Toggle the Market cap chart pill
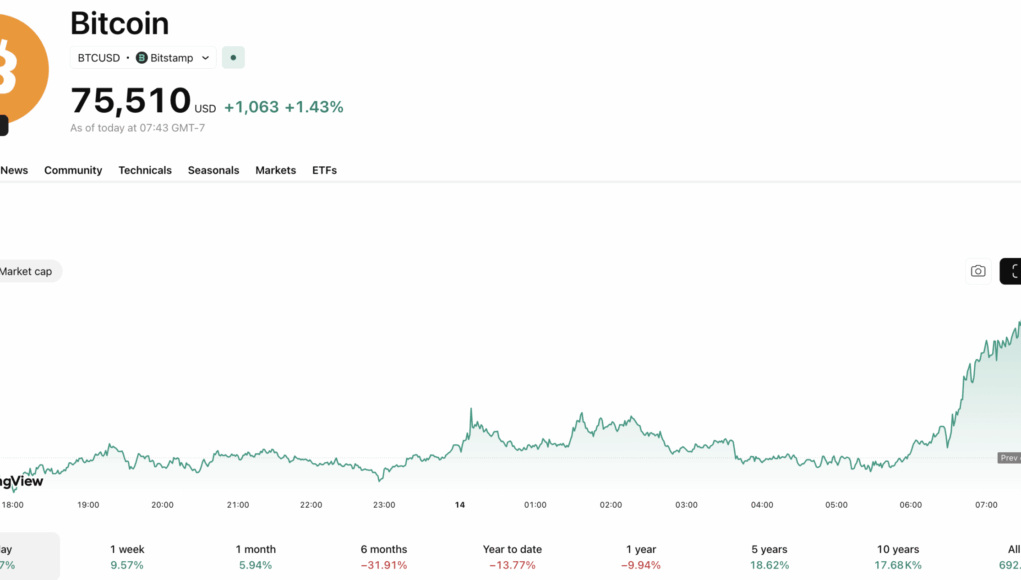This screenshot has width=1021, height=580. 27,271
